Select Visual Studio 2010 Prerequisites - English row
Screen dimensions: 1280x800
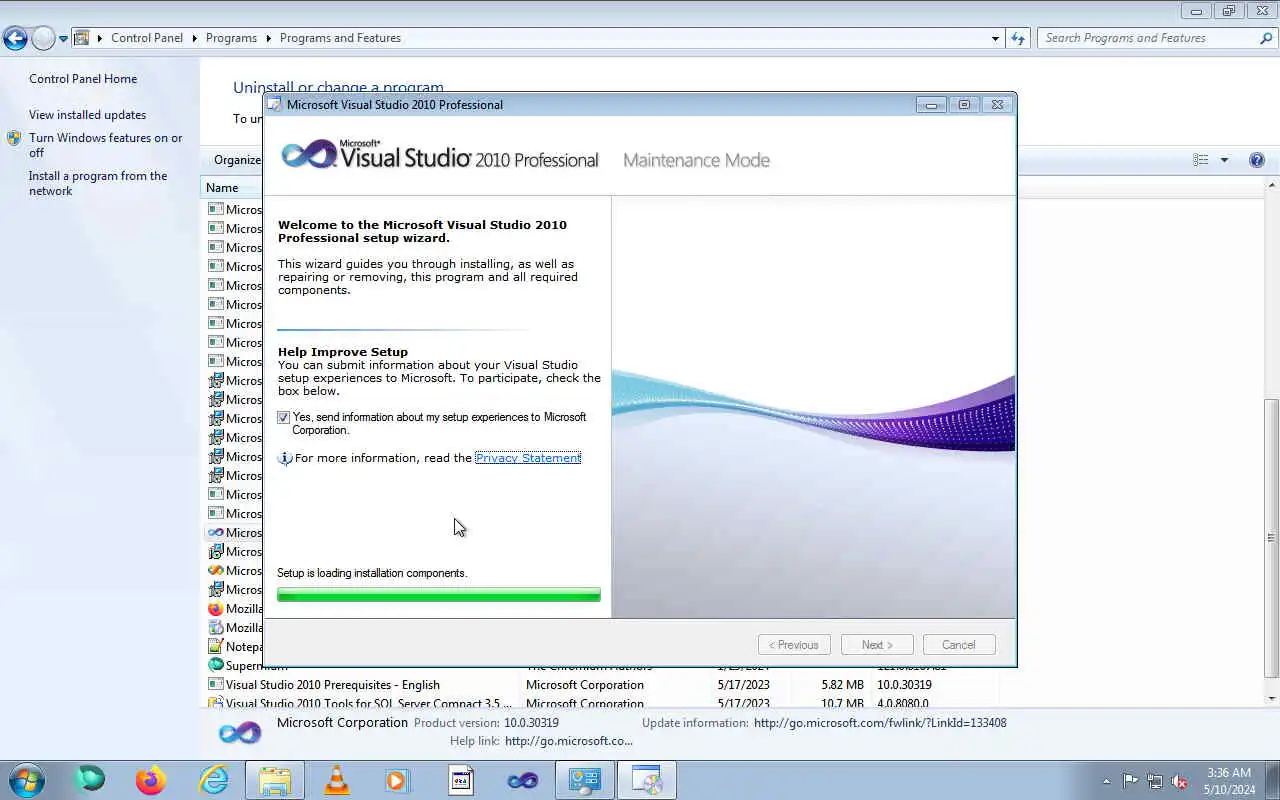(x=603, y=685)
